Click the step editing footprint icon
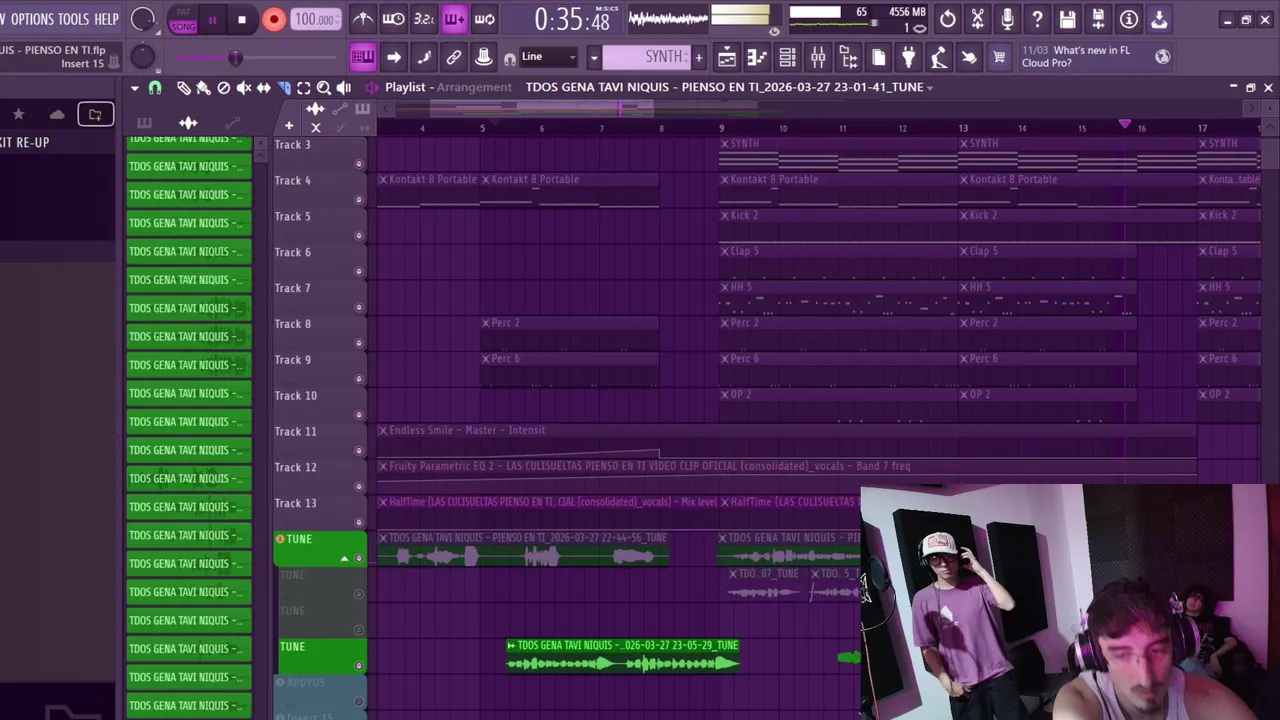This screenshot has width=1280, height=720. coord(424,57)
